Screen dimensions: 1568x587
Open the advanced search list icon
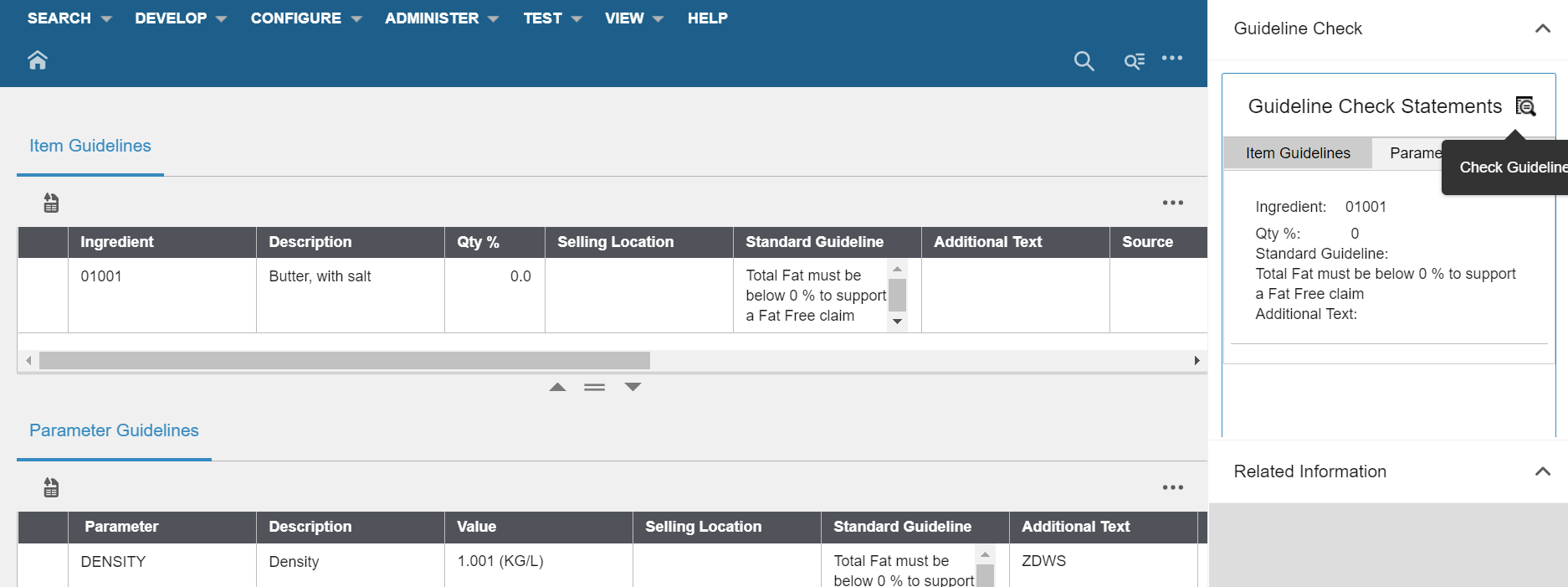click(x=1134, y=60)
